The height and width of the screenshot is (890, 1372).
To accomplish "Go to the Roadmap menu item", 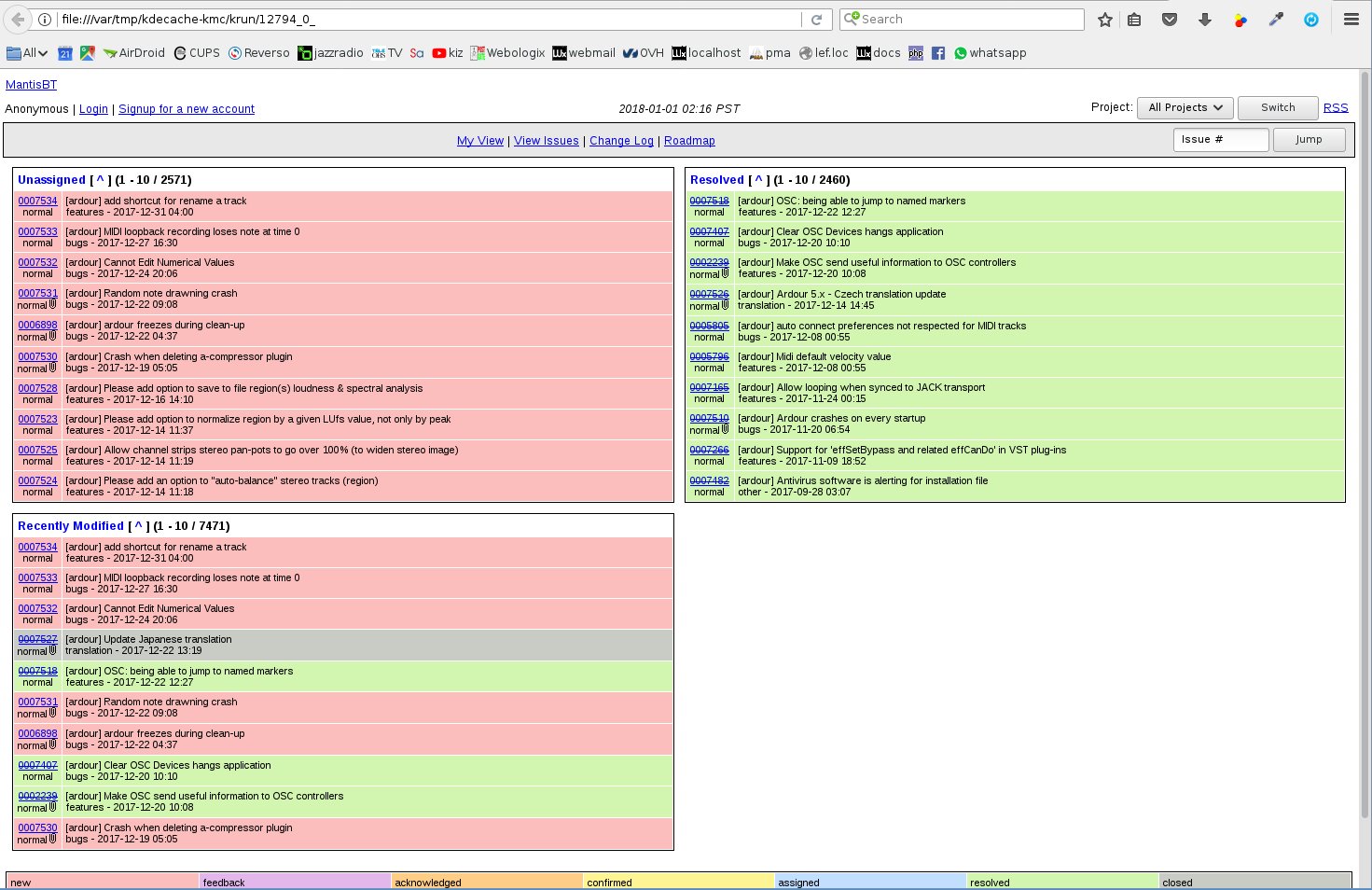I will (x=689, y=141).
